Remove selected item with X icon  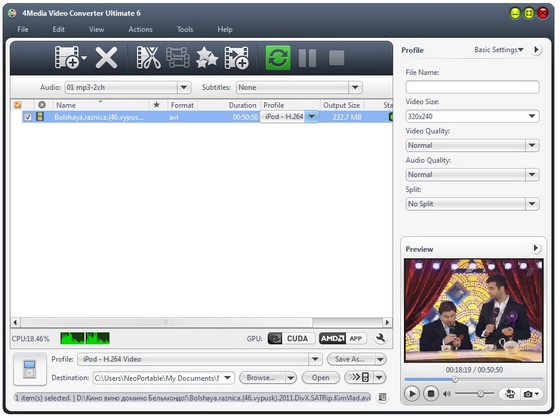[x=106, y=58]
